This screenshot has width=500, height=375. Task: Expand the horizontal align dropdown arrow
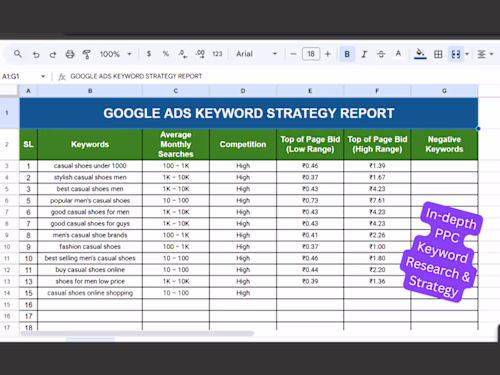[x=492, y=54]
